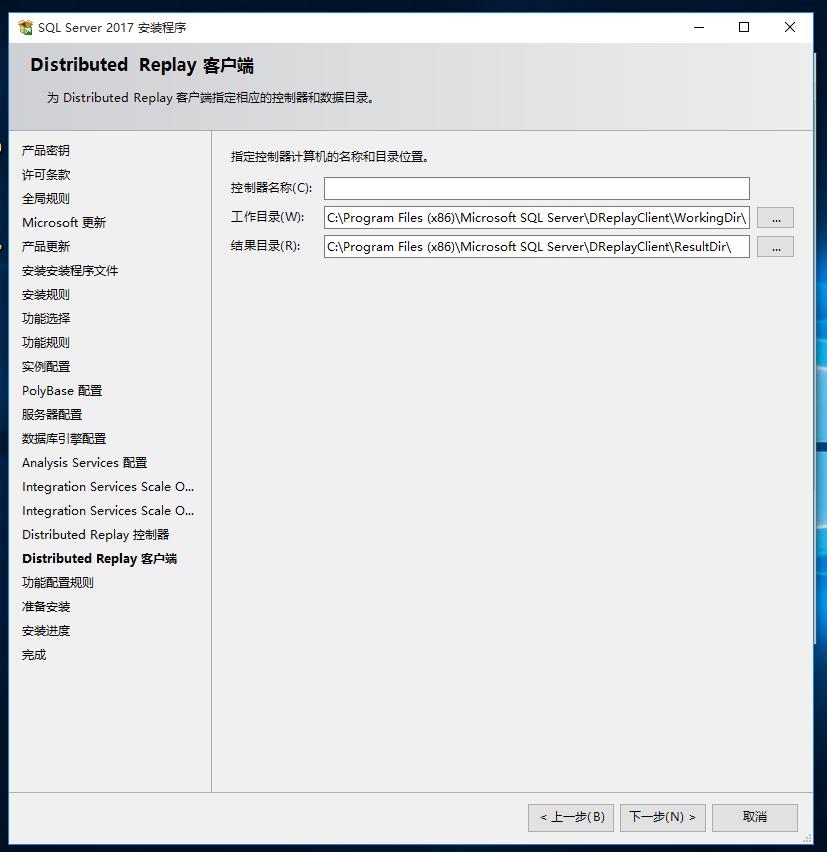827x852 pixels.
Task: Proceed with the 下一步(N) button
Action: (x=663, y=817)
